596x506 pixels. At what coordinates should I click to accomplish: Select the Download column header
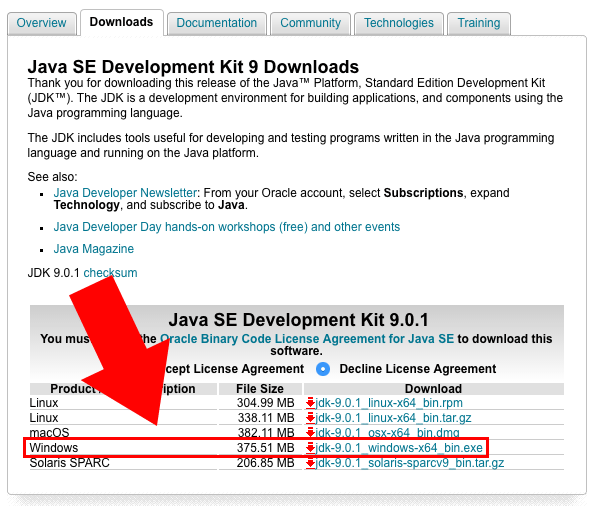click(x=433, y=389)
